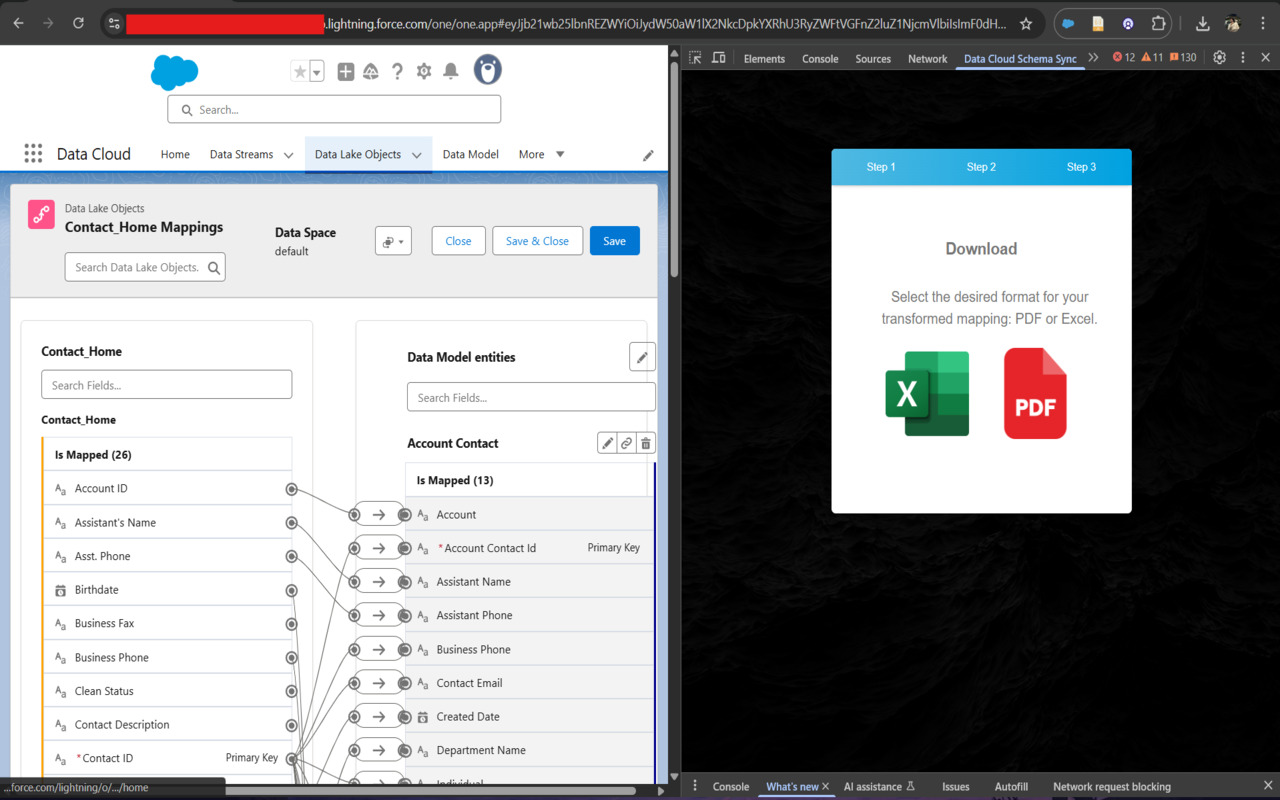Select the Birthdate source field
1280x800 pixels.
167,590
